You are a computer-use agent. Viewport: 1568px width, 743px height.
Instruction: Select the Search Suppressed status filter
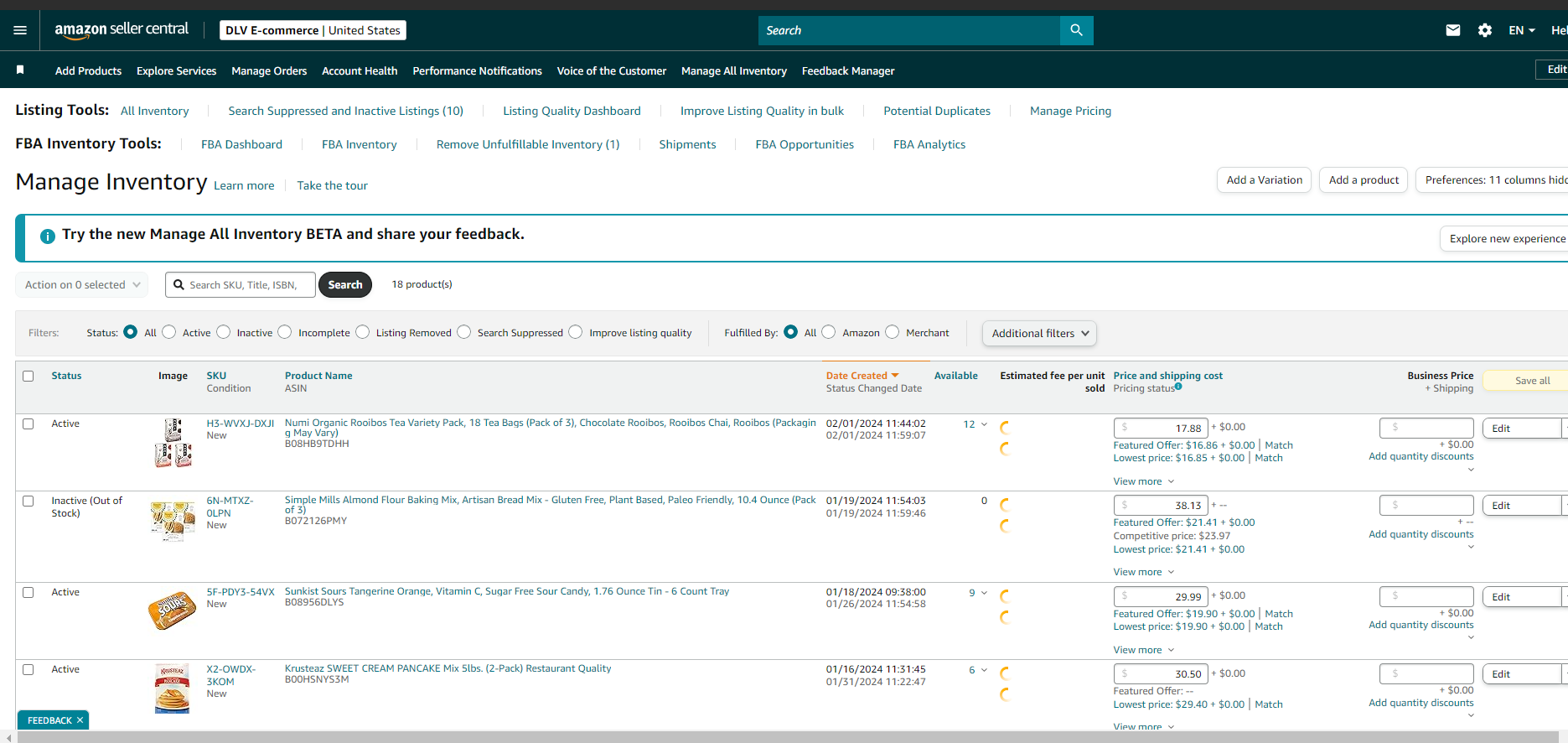click(464, 332)
